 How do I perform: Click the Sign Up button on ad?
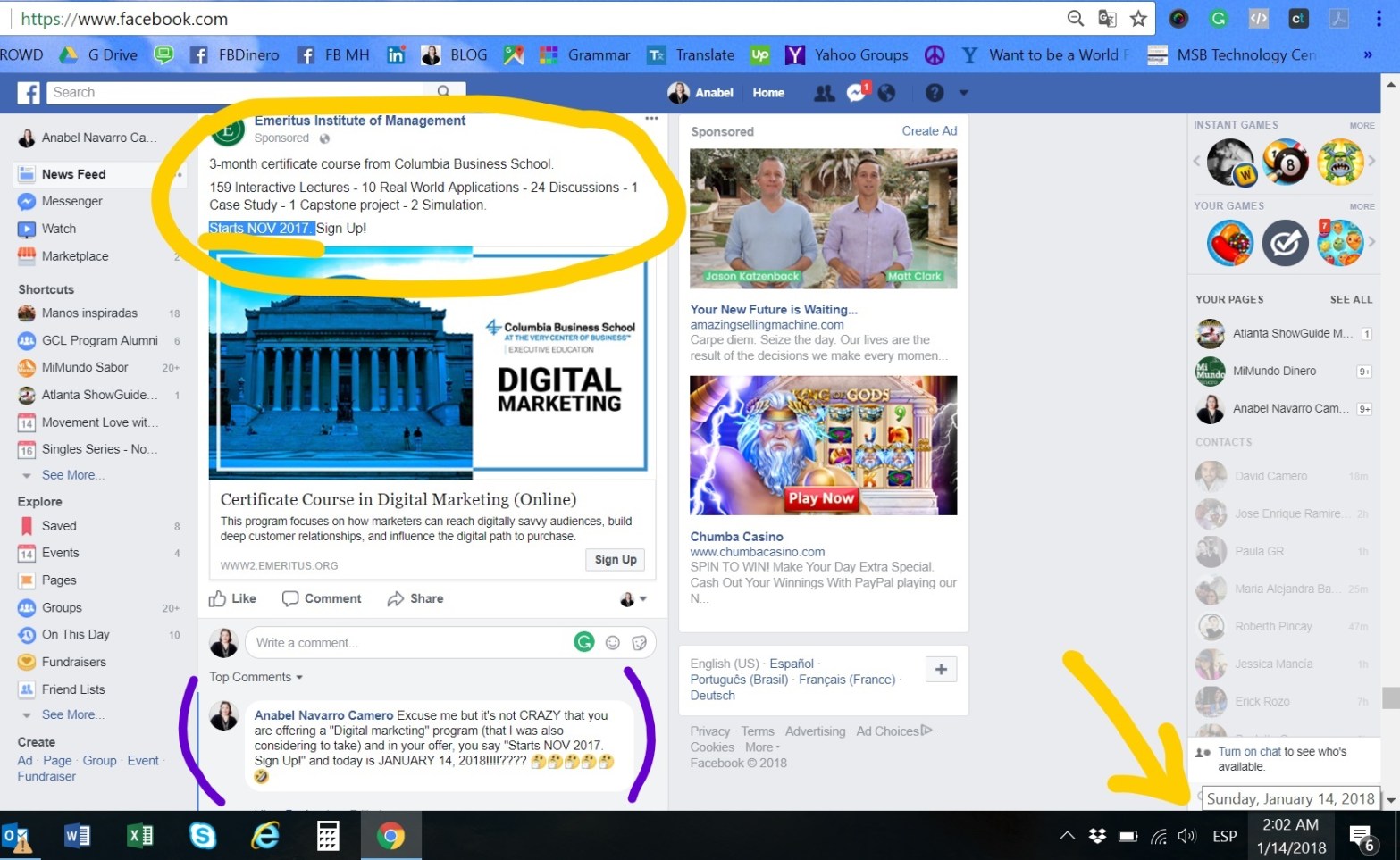tap(616, 559)
